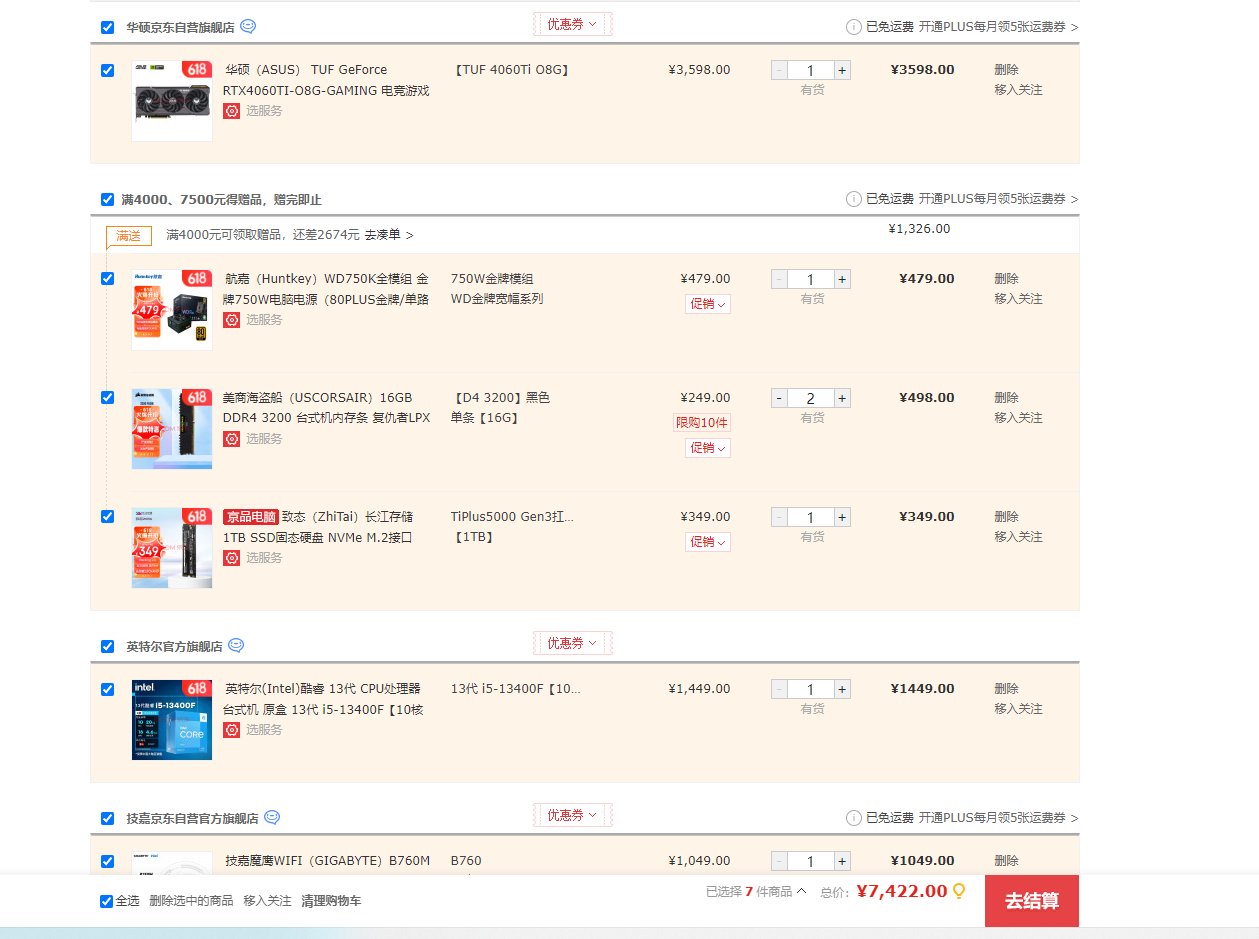
Task: Open 英特尔官方旗舰店 store name link
Action: click(174, 646)
